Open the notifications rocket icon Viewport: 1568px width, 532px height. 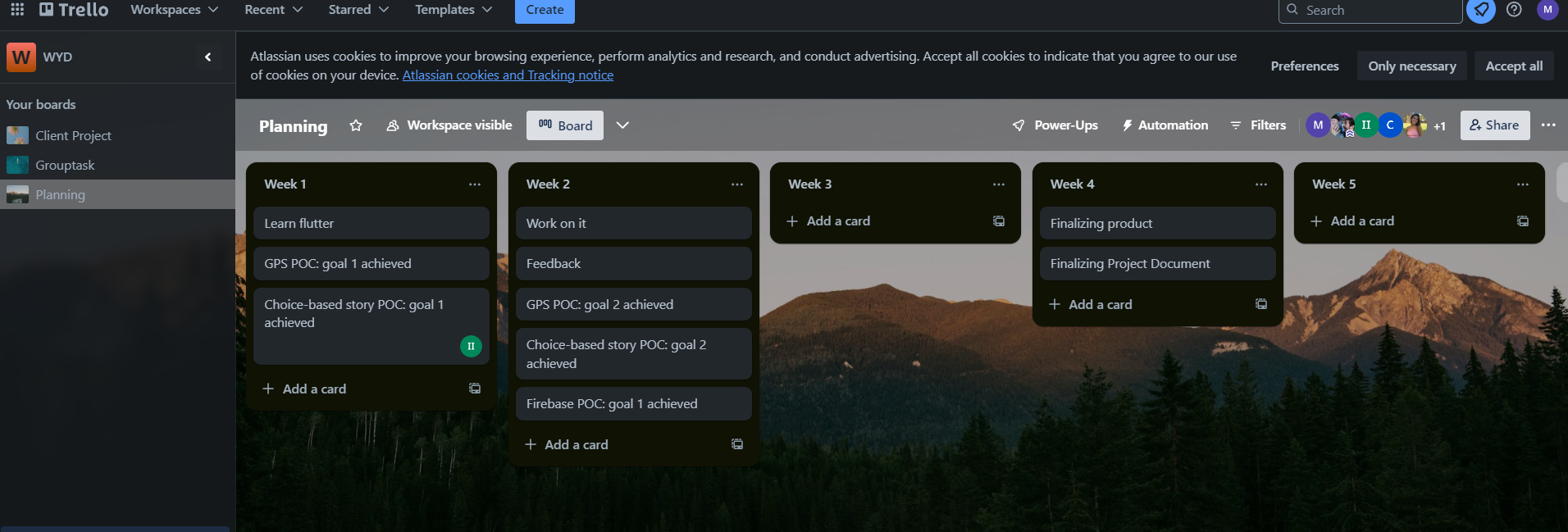pos(1480,11)
